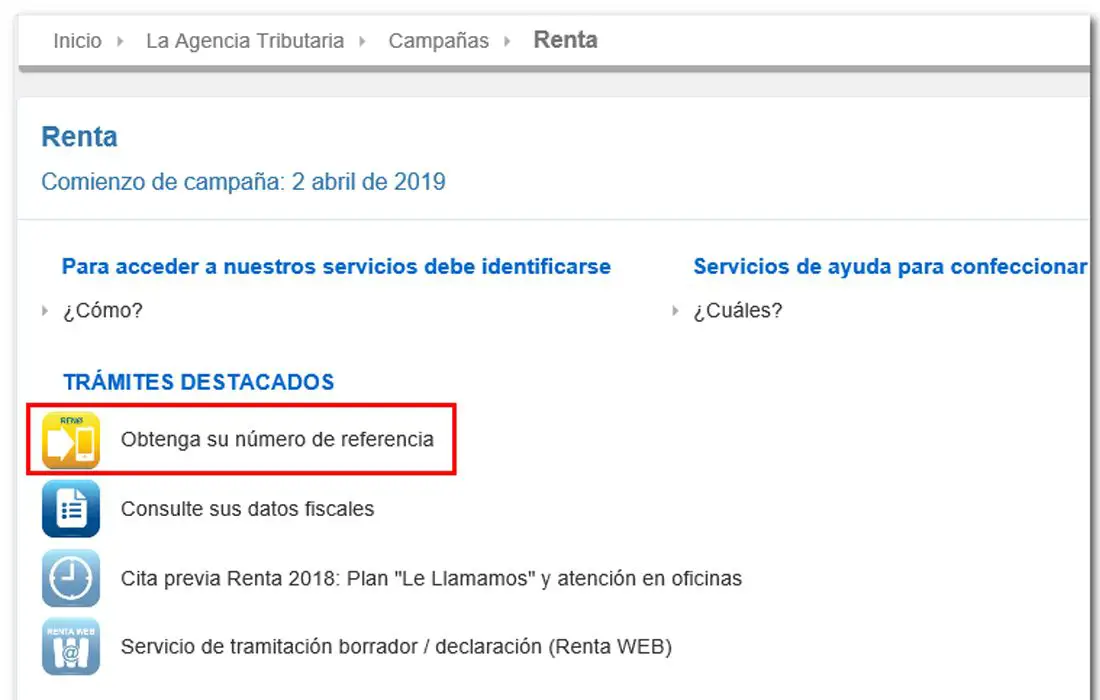Open Campañas breadcrumb item
Screen dimensions: 1100x700
coord(438,41)
